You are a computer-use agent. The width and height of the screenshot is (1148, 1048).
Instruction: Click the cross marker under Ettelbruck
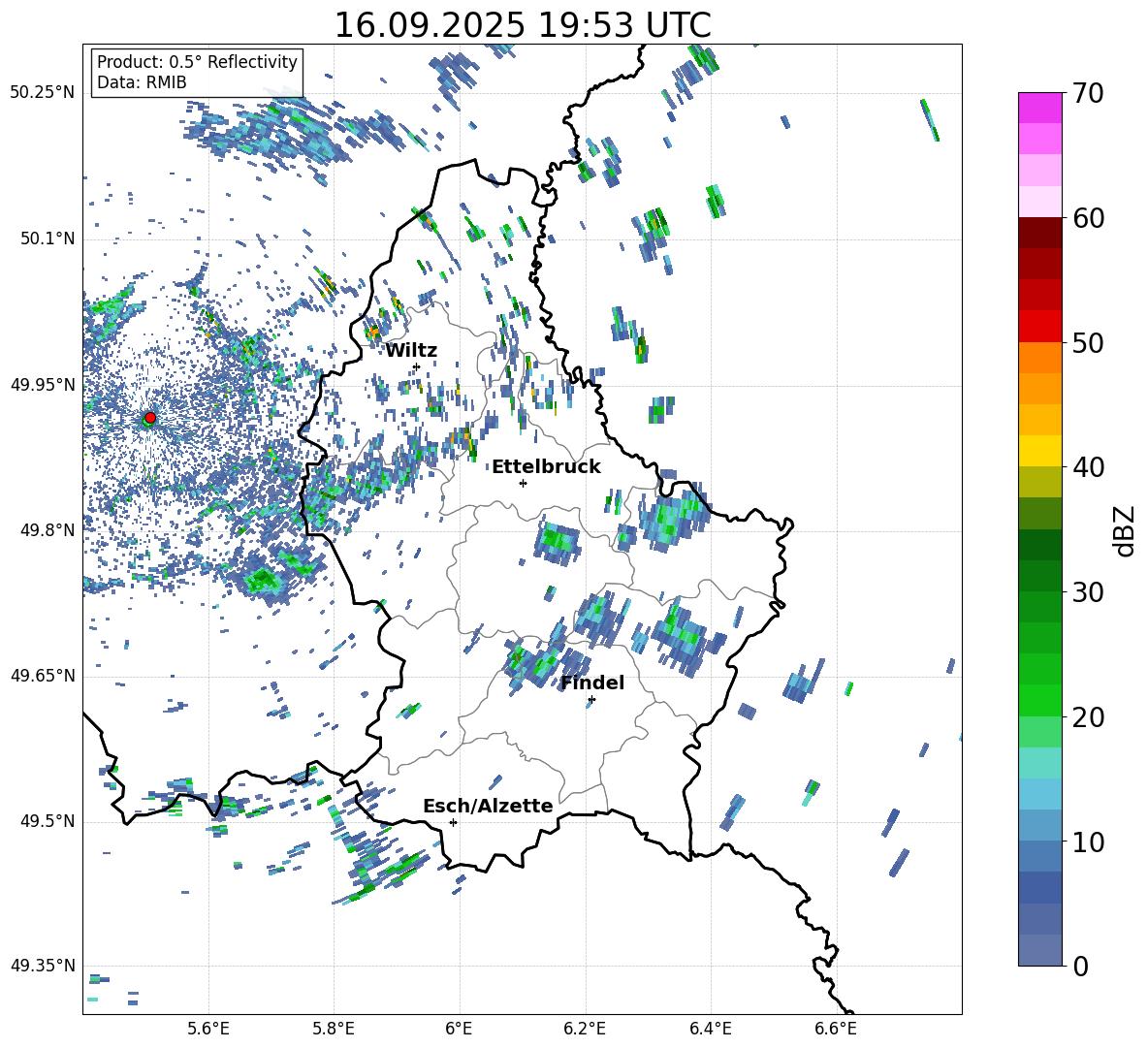[523, 483]
